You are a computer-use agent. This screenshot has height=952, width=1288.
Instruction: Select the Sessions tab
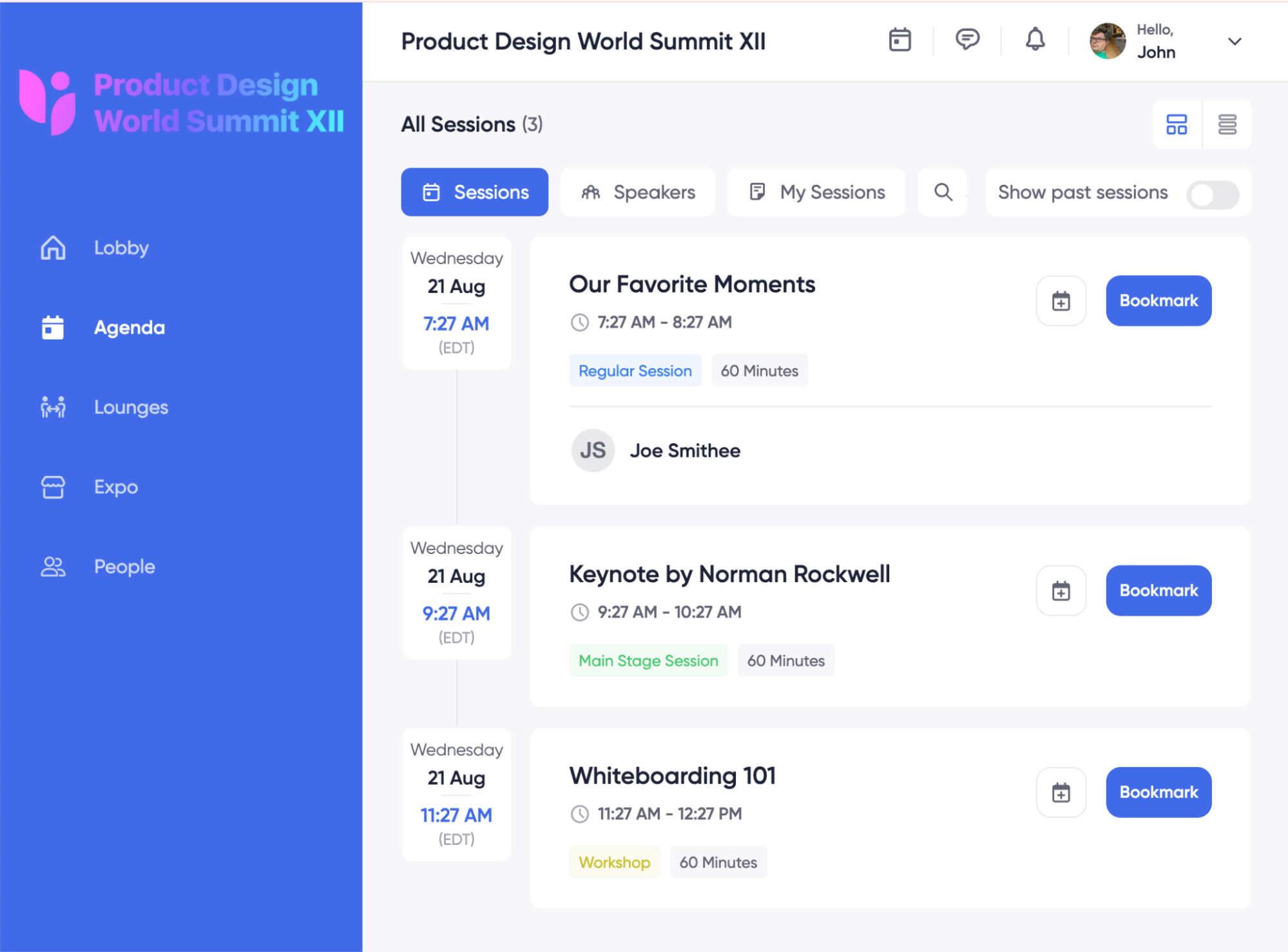(474, 192)
